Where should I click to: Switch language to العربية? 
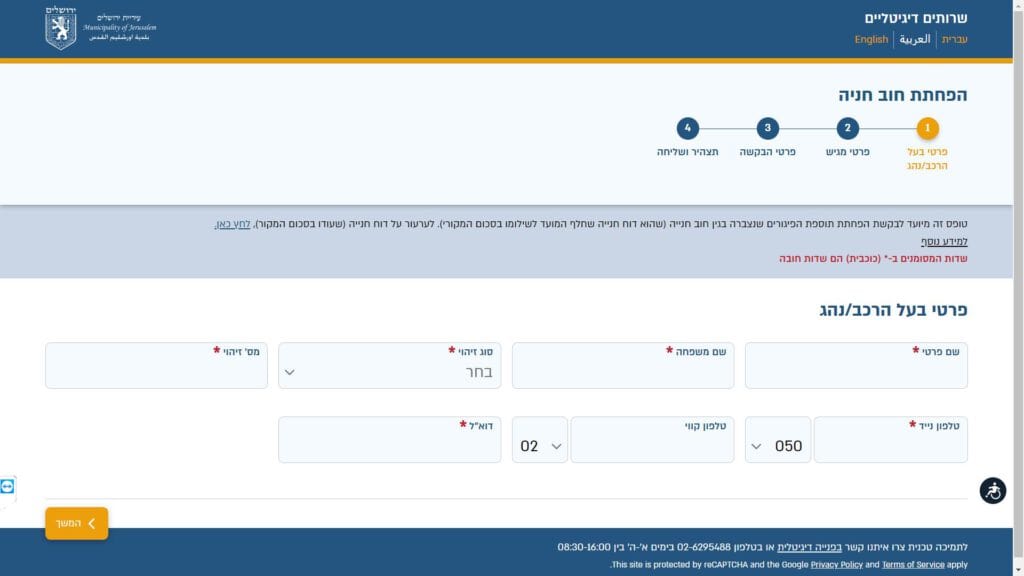[915, 40]
